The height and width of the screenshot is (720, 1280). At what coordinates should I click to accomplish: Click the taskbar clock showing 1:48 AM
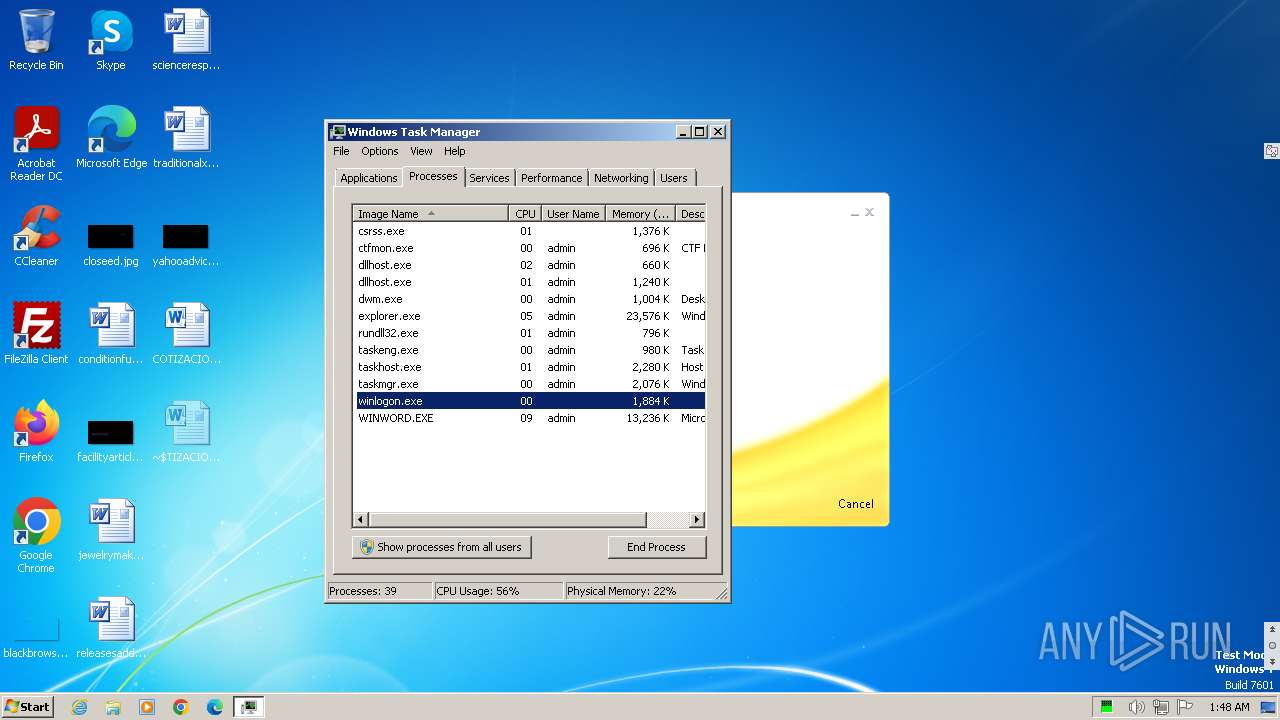(1229, 707)
